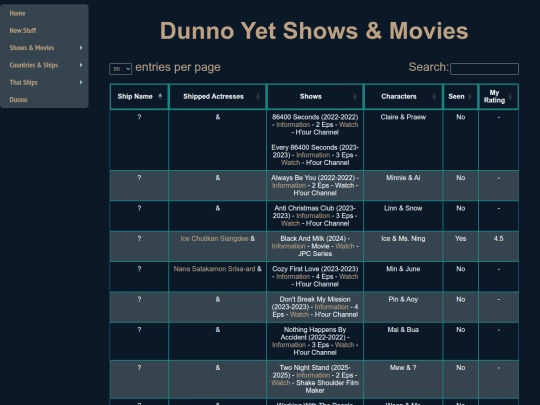Click into the Search input field
540x405 pixels.
click(x=484, y=69)
